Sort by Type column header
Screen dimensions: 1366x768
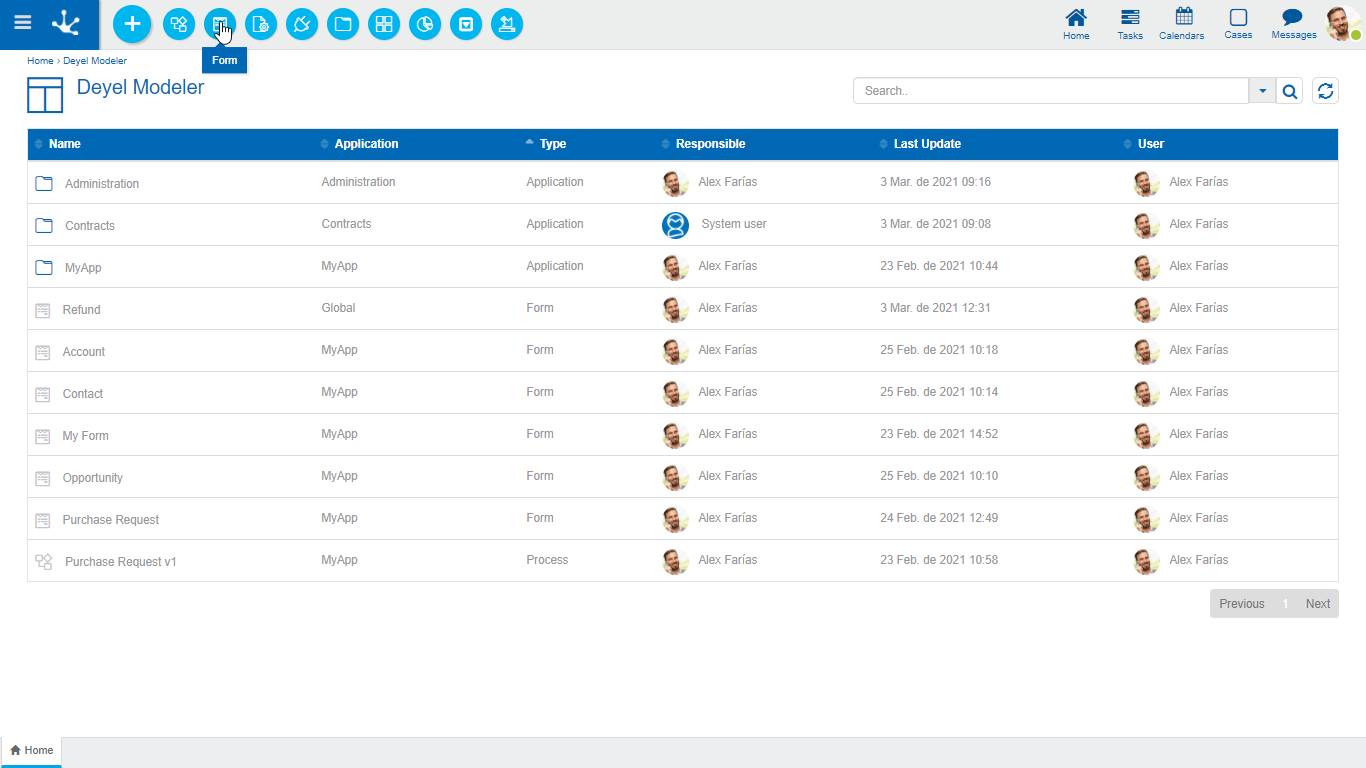click(553, 144)
